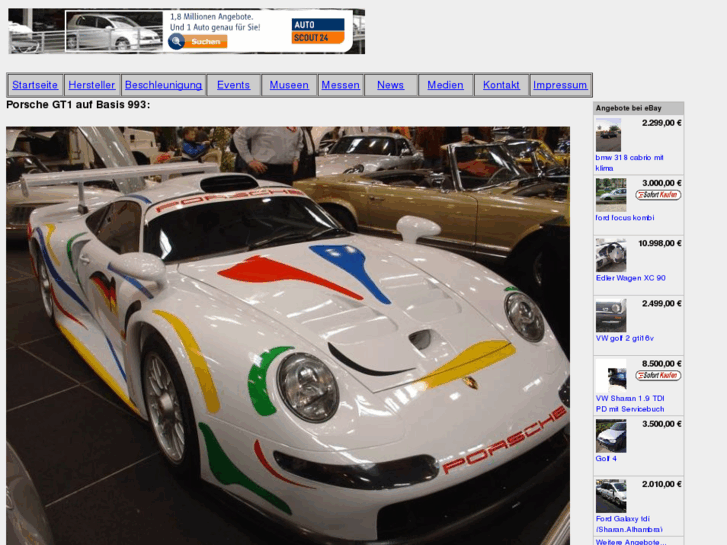Click the 2.010,00 € price
Image resolution: width=727 pixels, height=545 pixels.
click(x=662, y=484)
